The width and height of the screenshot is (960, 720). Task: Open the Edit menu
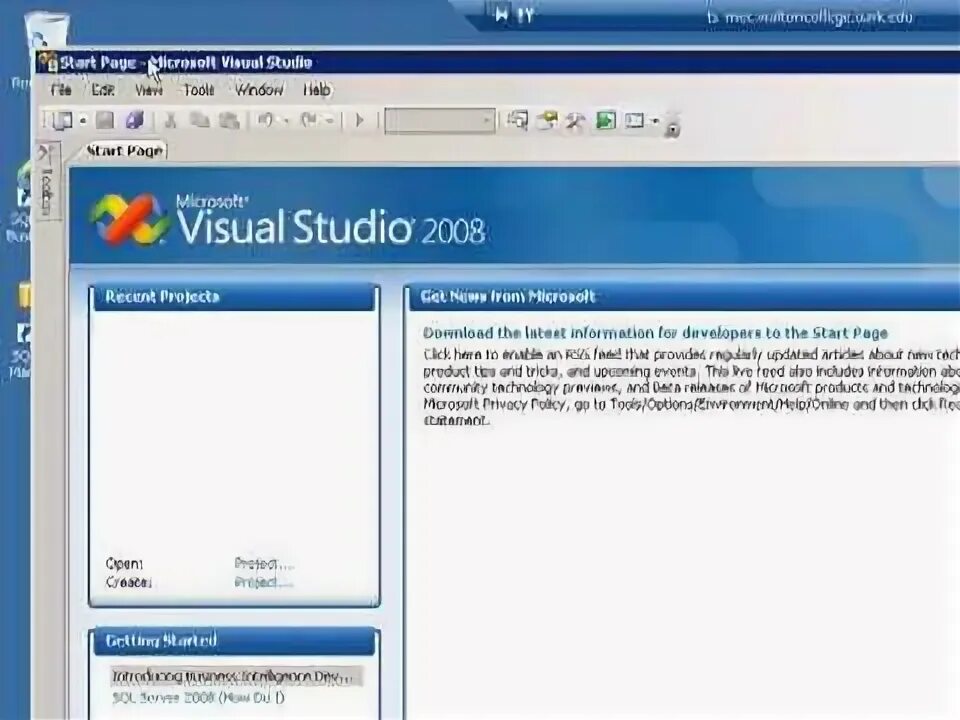(103, 90)
